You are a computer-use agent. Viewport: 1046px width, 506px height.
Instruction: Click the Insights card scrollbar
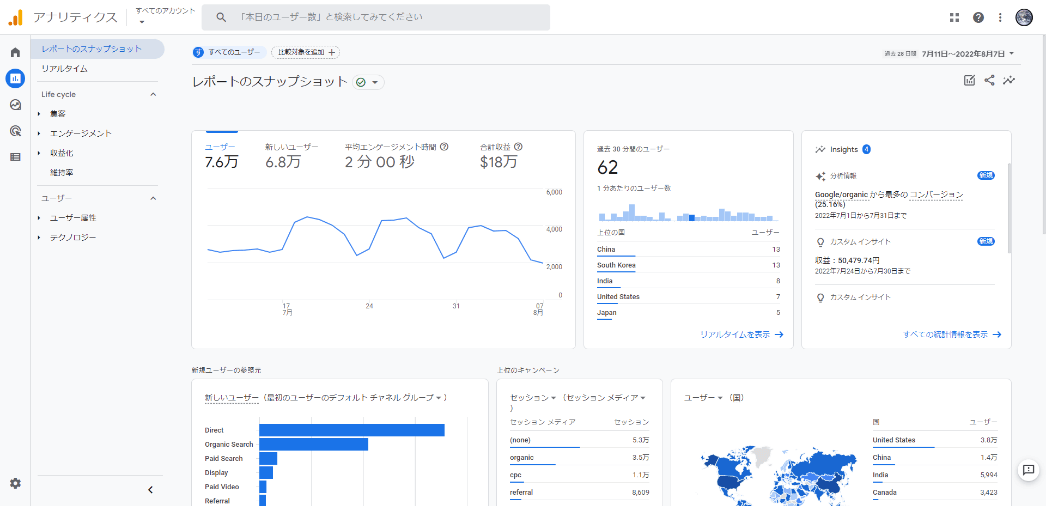[1009, 207]
